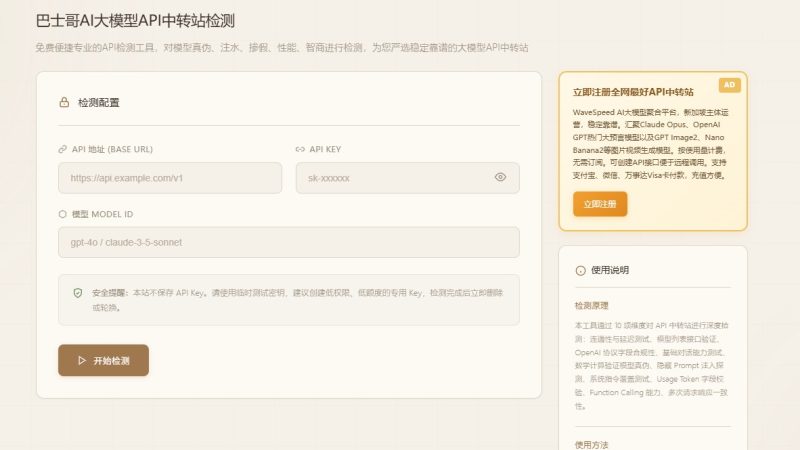
Task: Click the API KEY label text
Action: click(325, 149)
